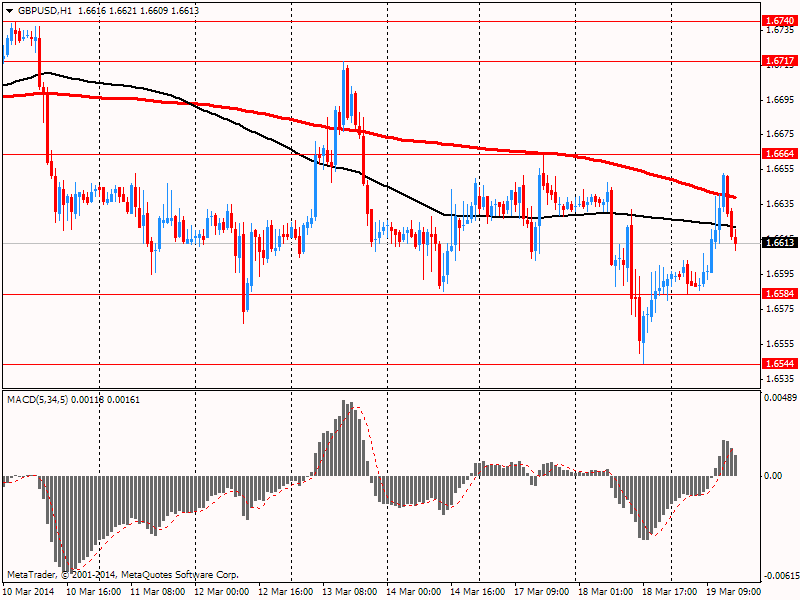Click the 0.00 MACD zero level label

773,476
